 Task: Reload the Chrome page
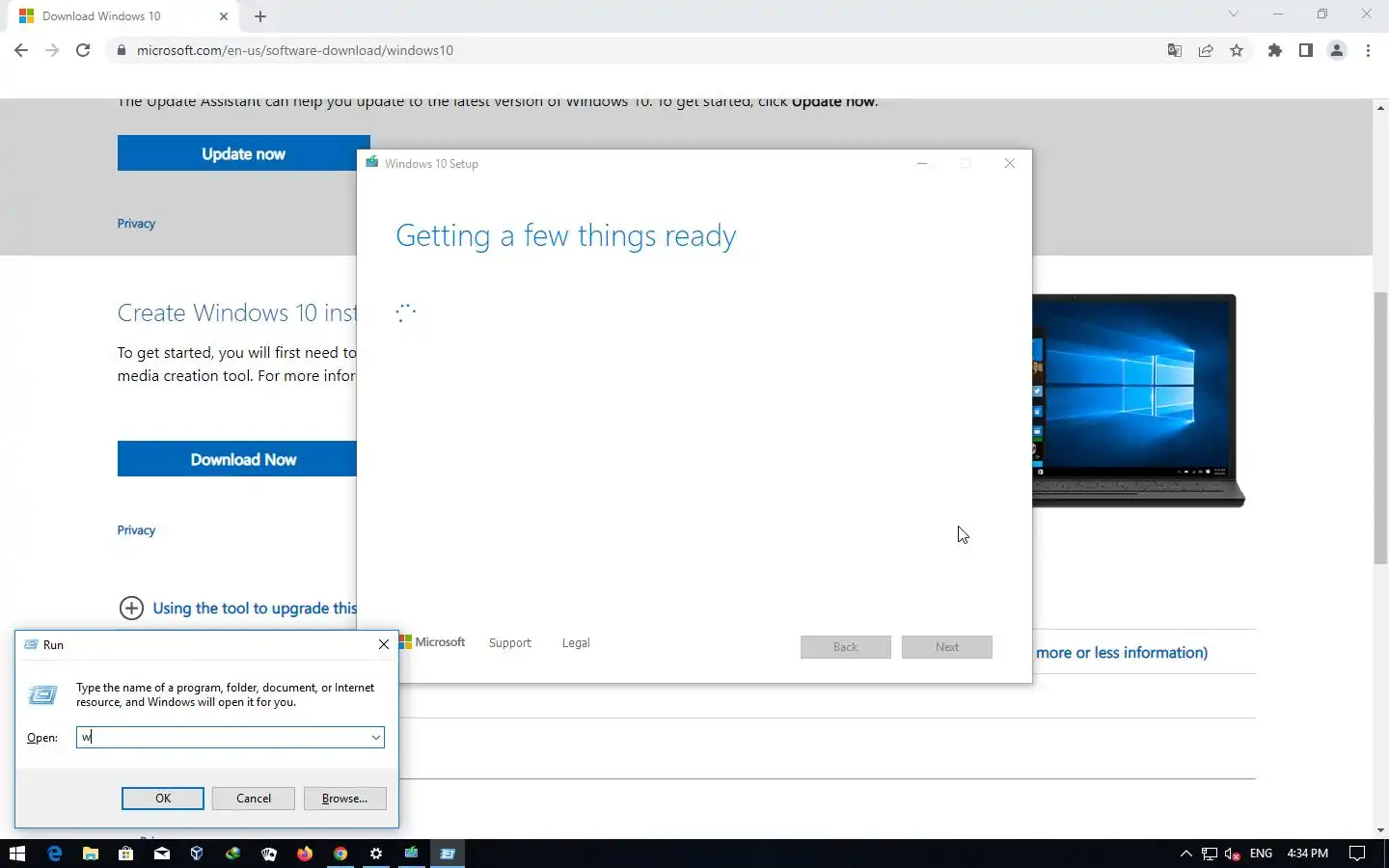83,50
